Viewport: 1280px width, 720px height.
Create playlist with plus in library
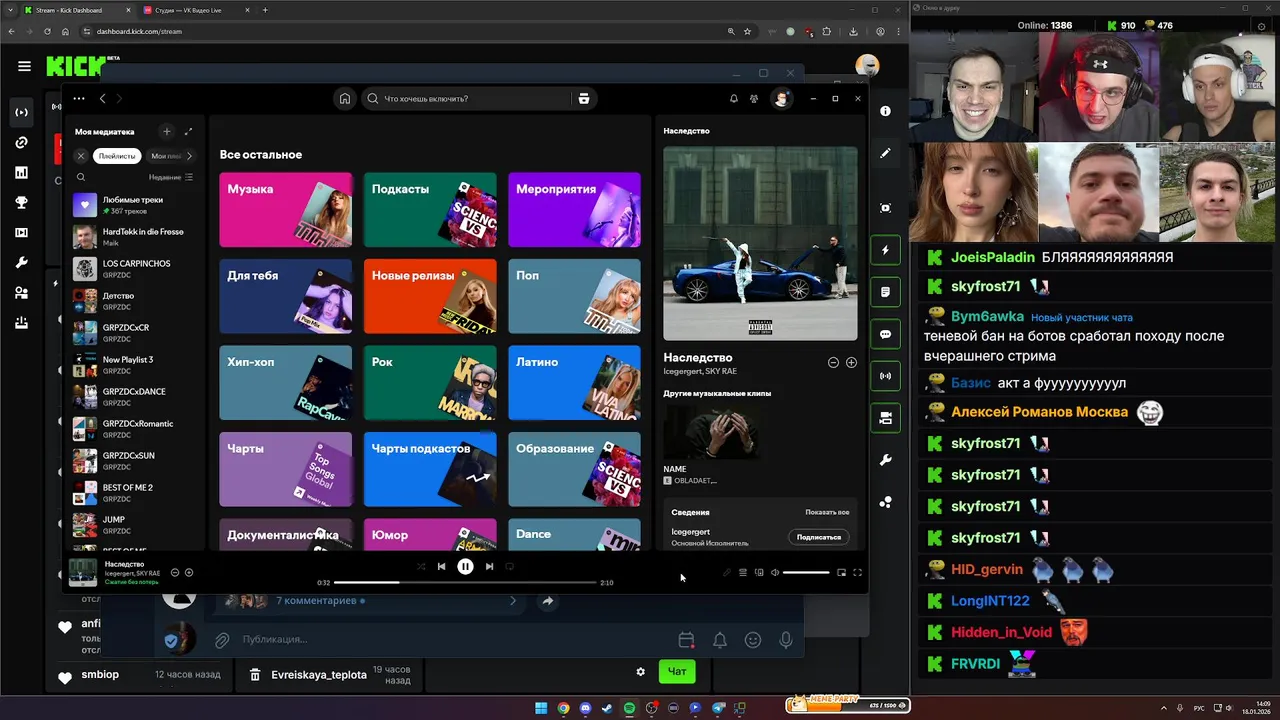point(167,131)
